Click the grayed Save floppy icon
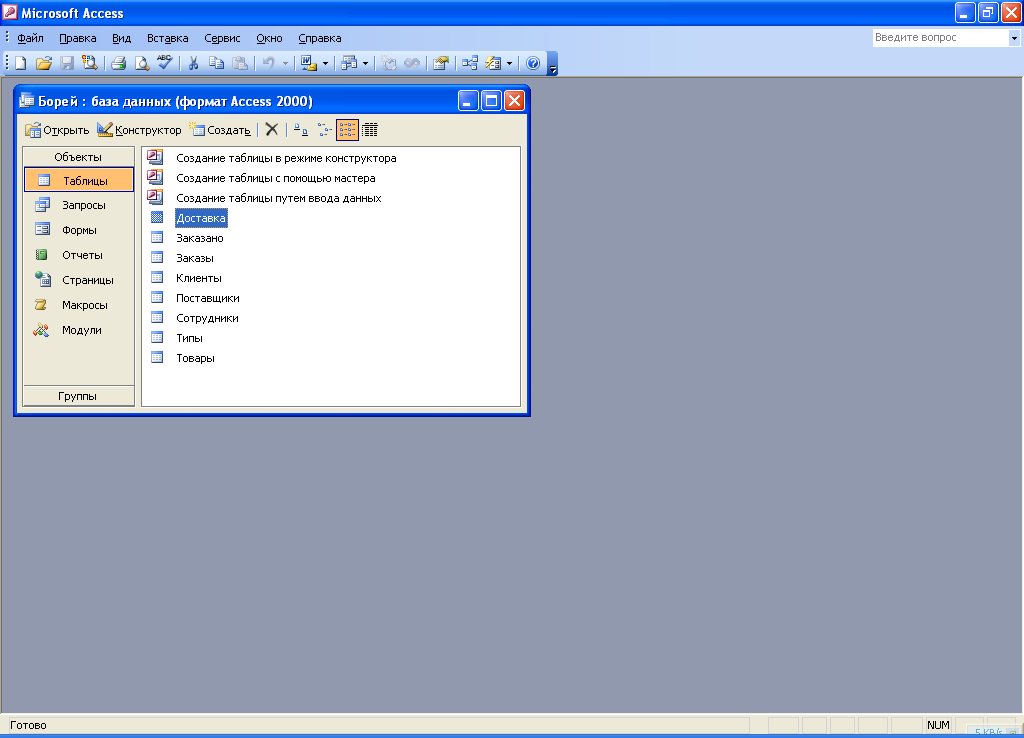 pyautogui.click(x=67, y=63)
